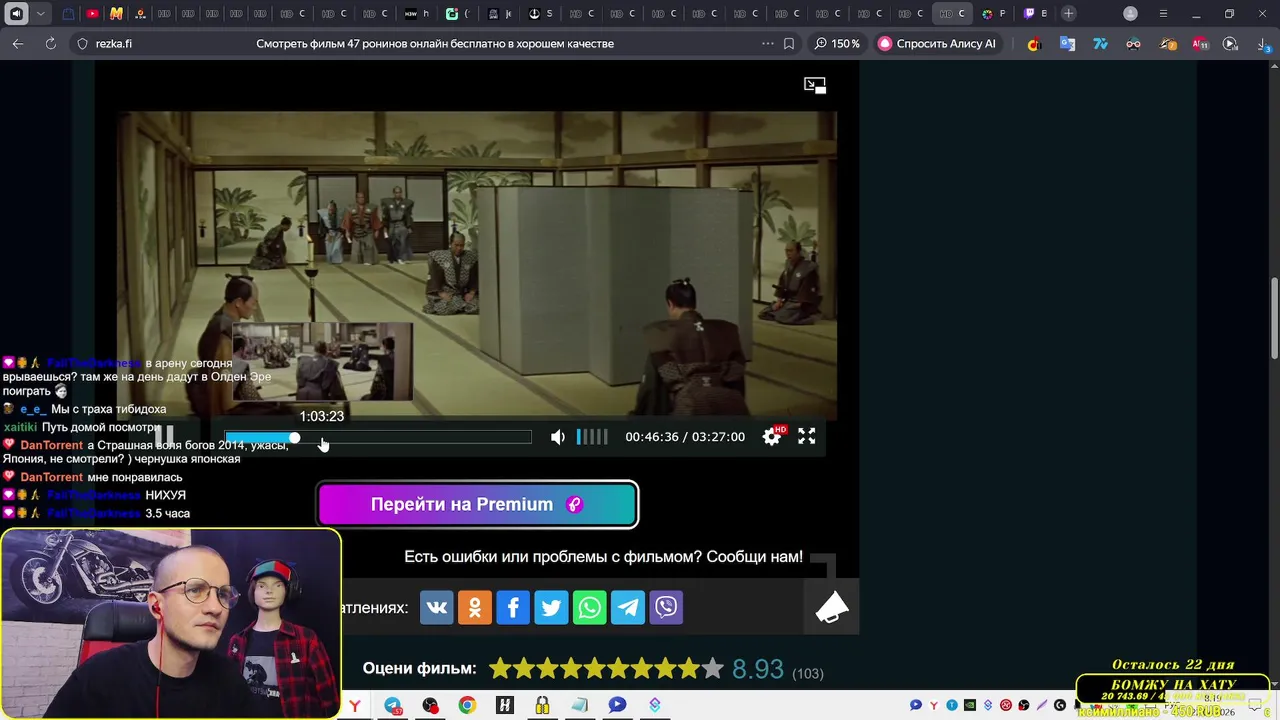Open Telegram from the taskbar

(x=393, y=705)
